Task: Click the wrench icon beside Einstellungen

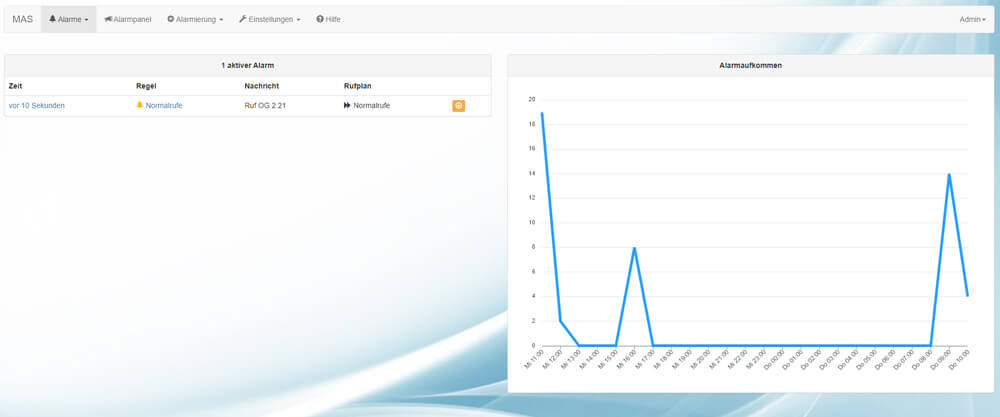Action: pos(243,19)
